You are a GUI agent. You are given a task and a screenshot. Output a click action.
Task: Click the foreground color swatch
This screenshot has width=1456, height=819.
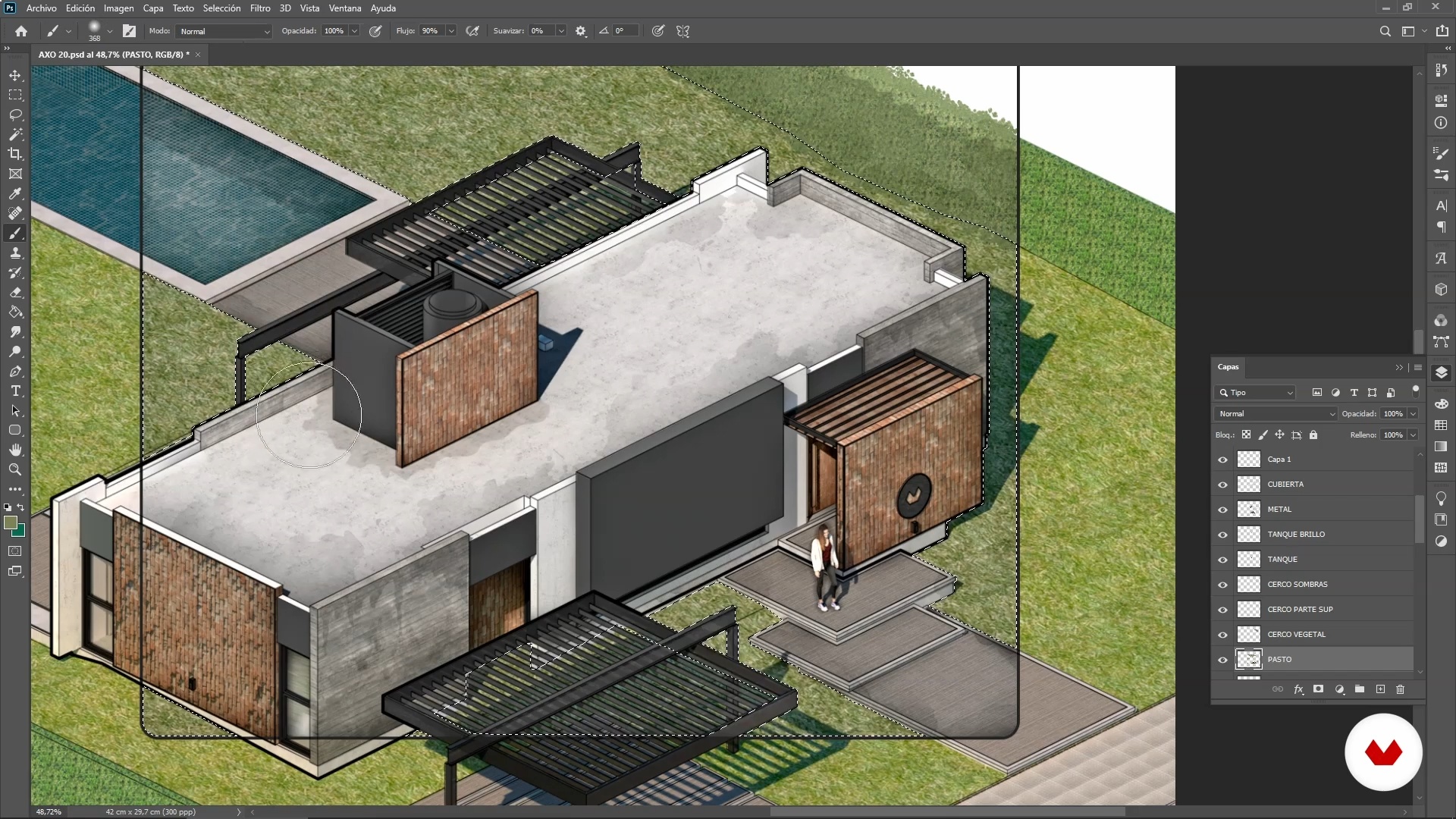coord(10,522)
